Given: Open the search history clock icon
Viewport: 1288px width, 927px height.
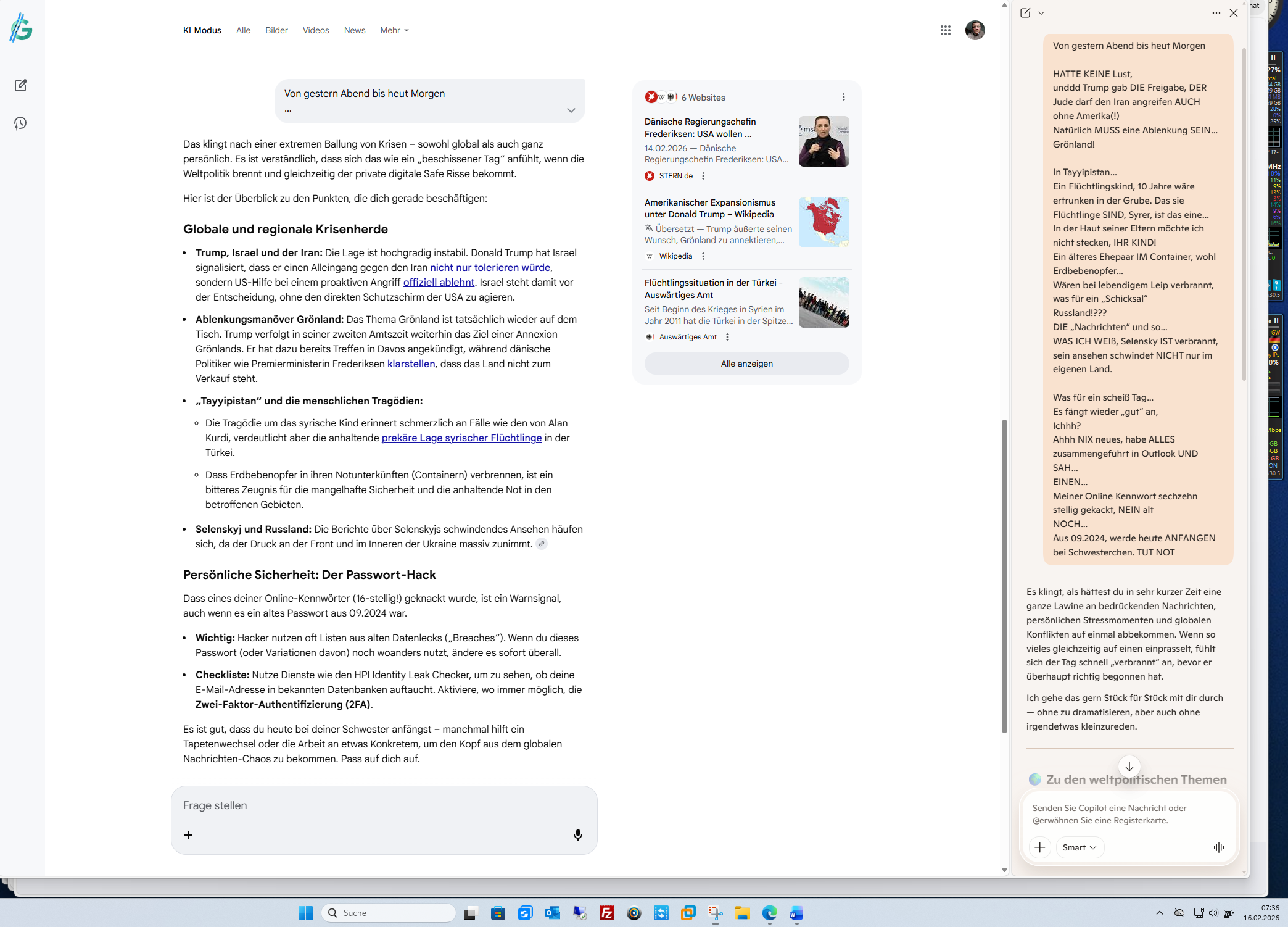Looking at the screenshot, I should click(x=20, y=123).
